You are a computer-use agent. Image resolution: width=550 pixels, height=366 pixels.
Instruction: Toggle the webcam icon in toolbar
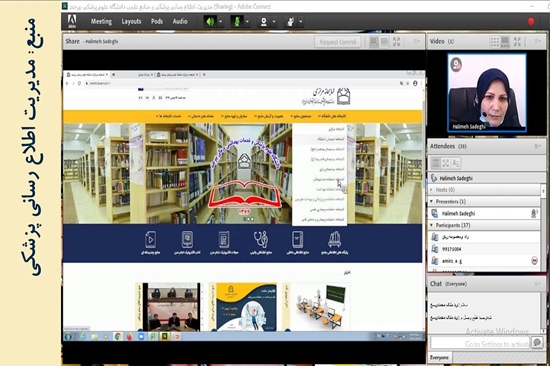pyautogui.click(x=263, y=22)
